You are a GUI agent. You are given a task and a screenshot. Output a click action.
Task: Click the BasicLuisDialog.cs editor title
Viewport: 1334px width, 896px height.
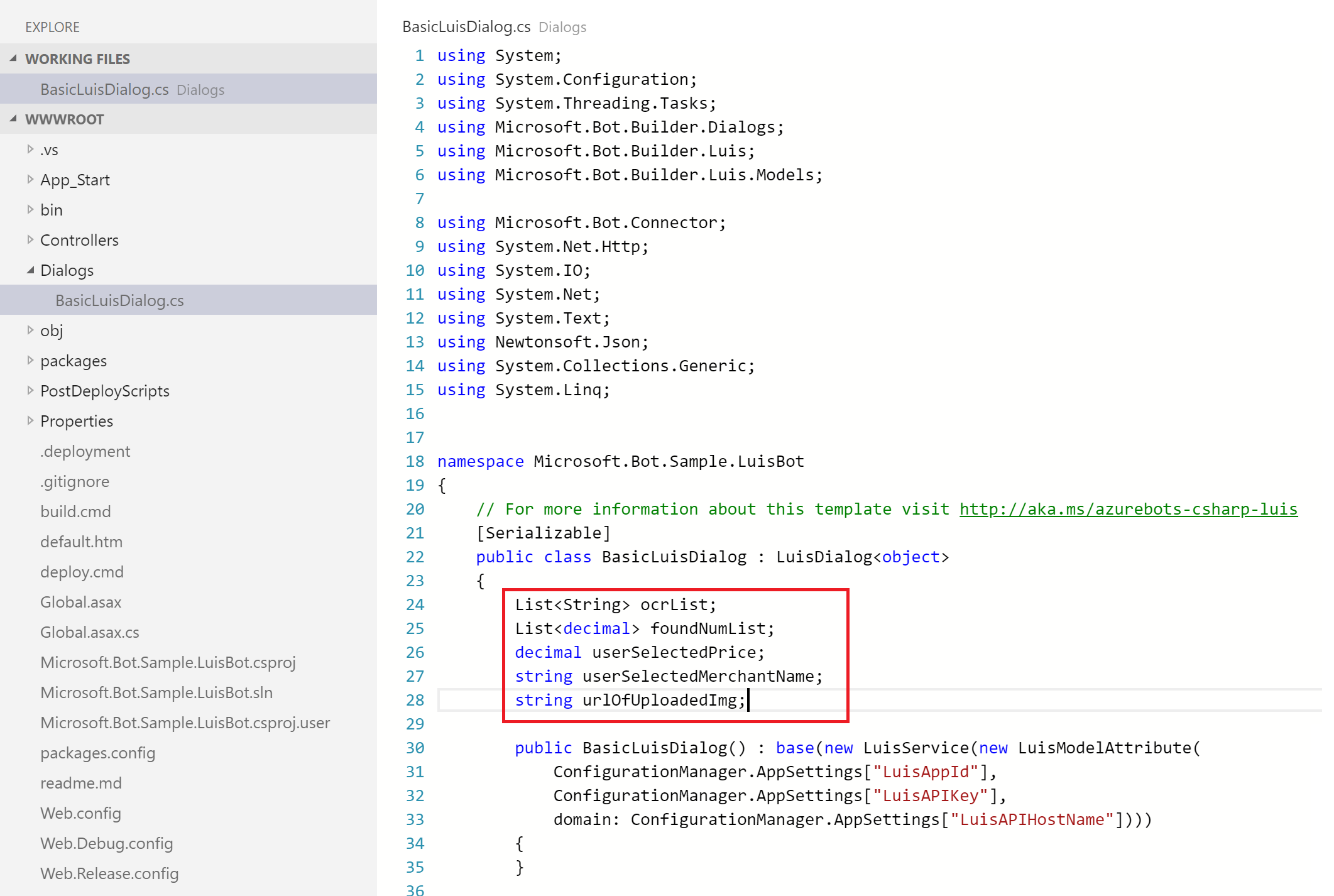(466, 26)
